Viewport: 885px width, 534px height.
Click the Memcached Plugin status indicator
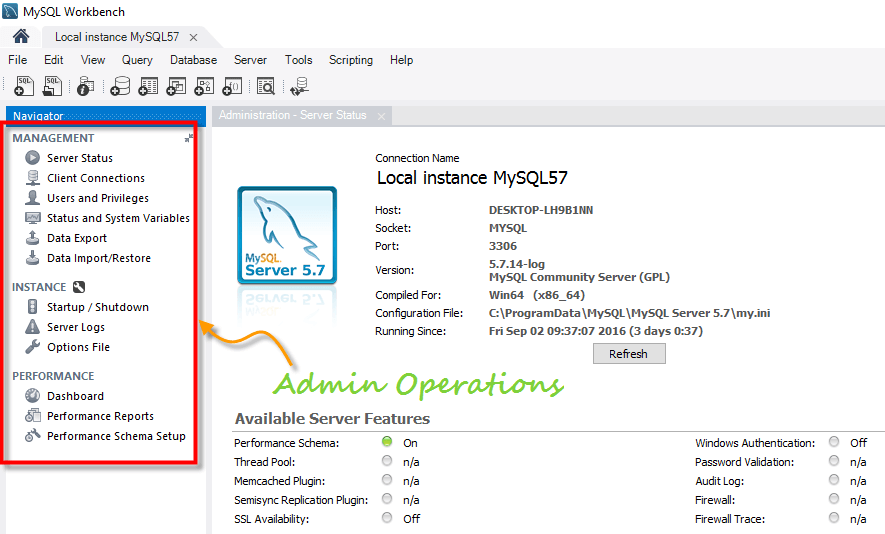(x=387, y=480)
